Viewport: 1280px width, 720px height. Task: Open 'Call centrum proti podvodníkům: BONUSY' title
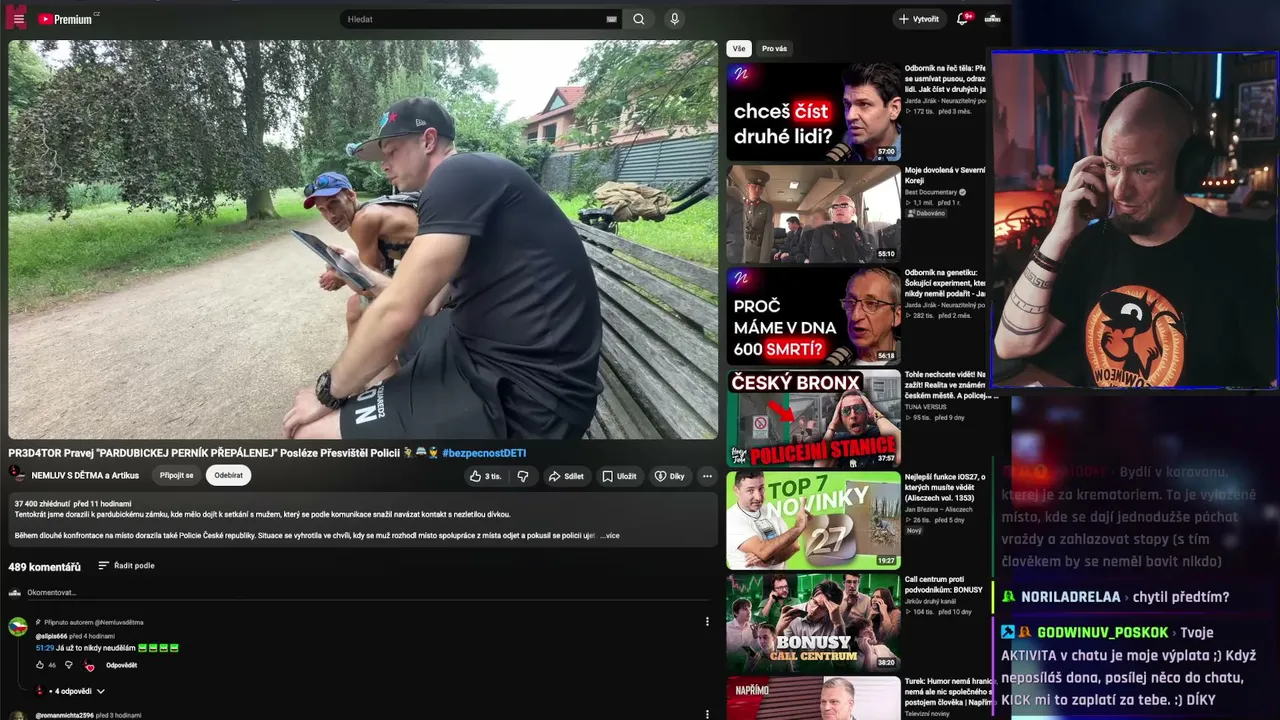click(x=944, y=584)
